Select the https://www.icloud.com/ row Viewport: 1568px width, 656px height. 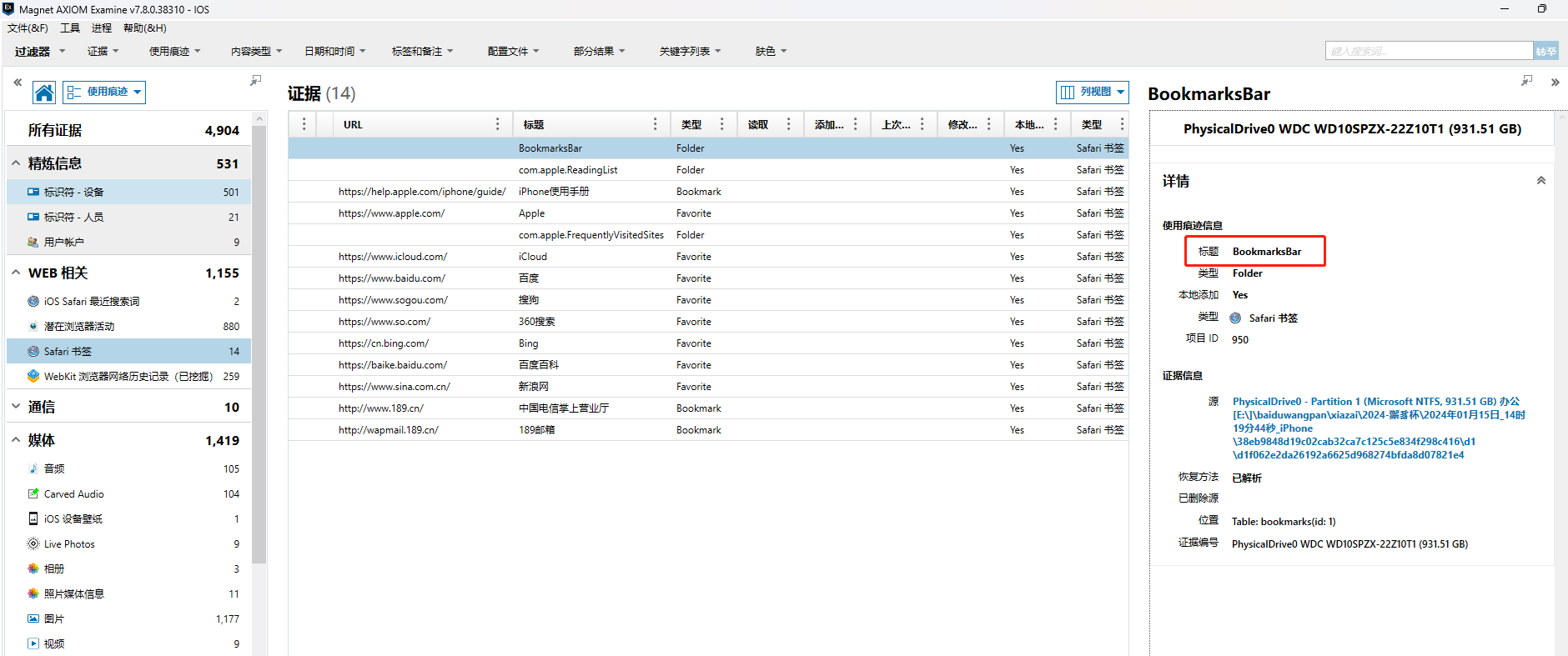coord(708,257)
